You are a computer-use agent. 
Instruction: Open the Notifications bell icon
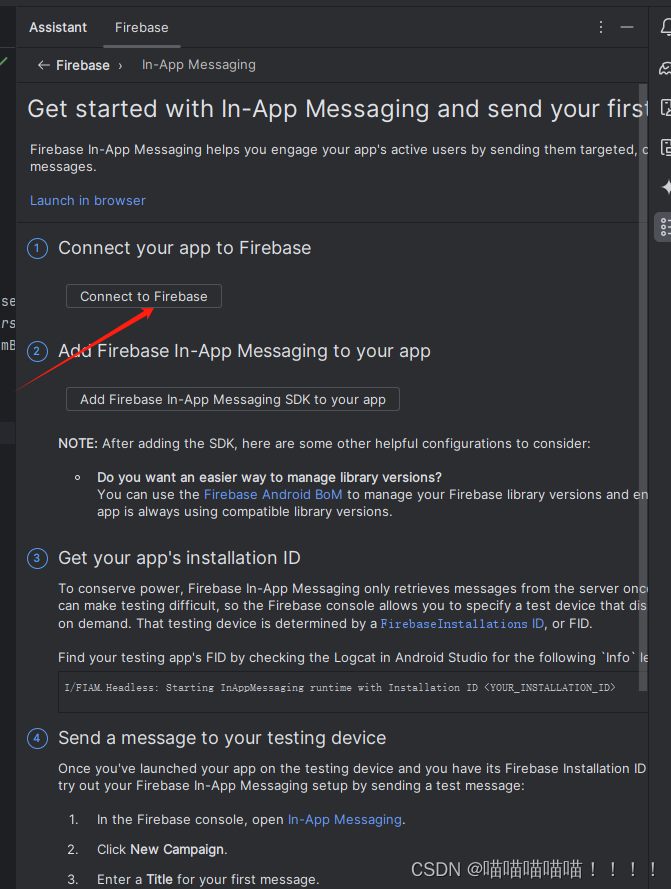coord(666,27)
